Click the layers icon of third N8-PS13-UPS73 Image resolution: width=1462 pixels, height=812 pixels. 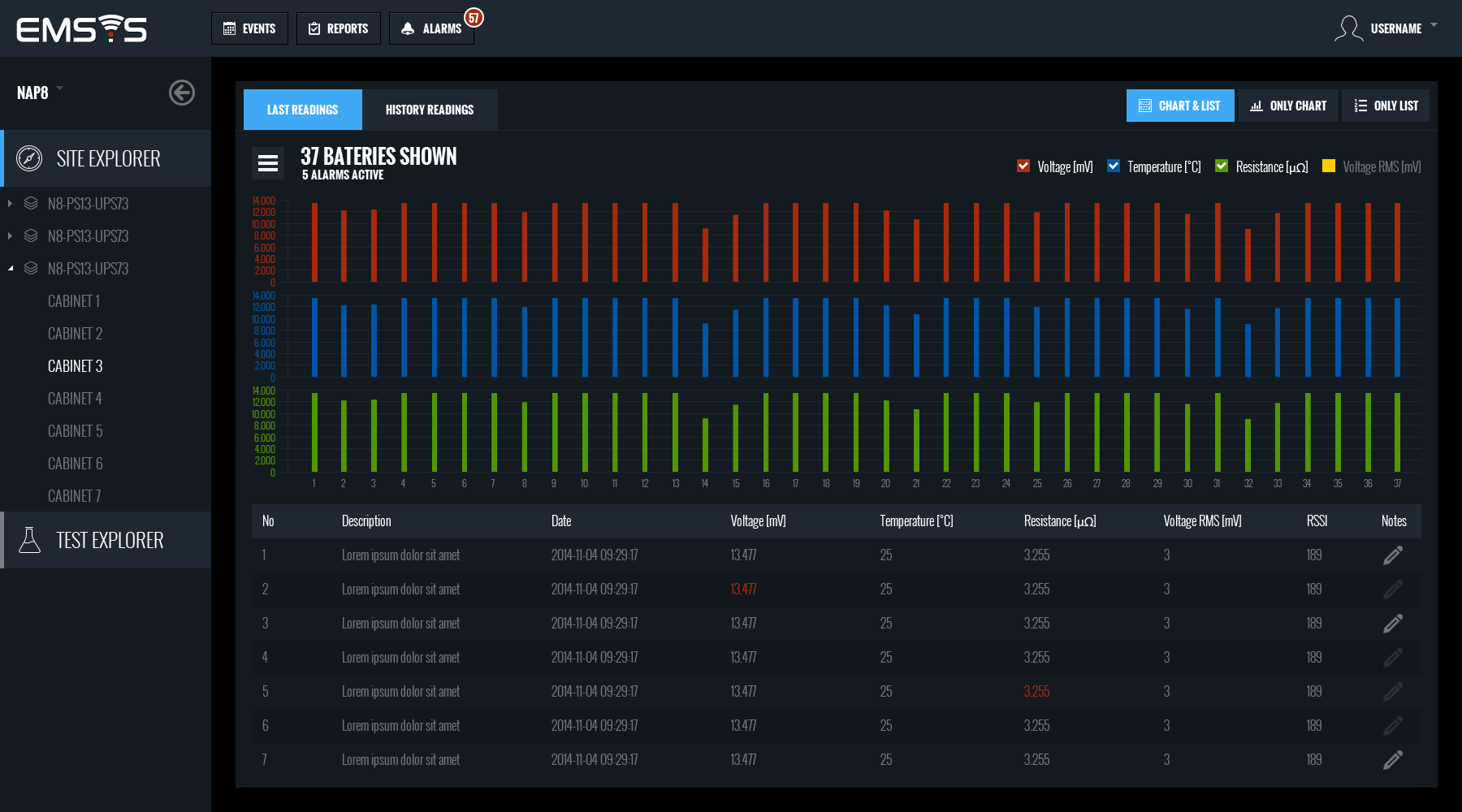[x=31, y=268]
